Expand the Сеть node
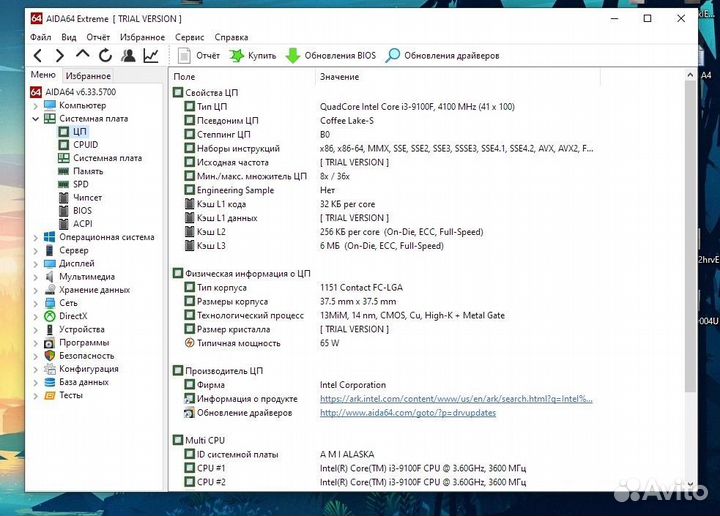The image size is (720, 516). point(36,303)
